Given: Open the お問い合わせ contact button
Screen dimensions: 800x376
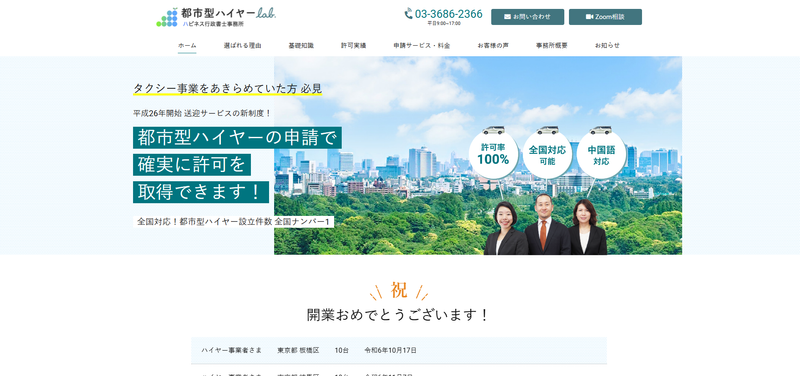Looking at the screenshot, I should [x=528, y=17].
